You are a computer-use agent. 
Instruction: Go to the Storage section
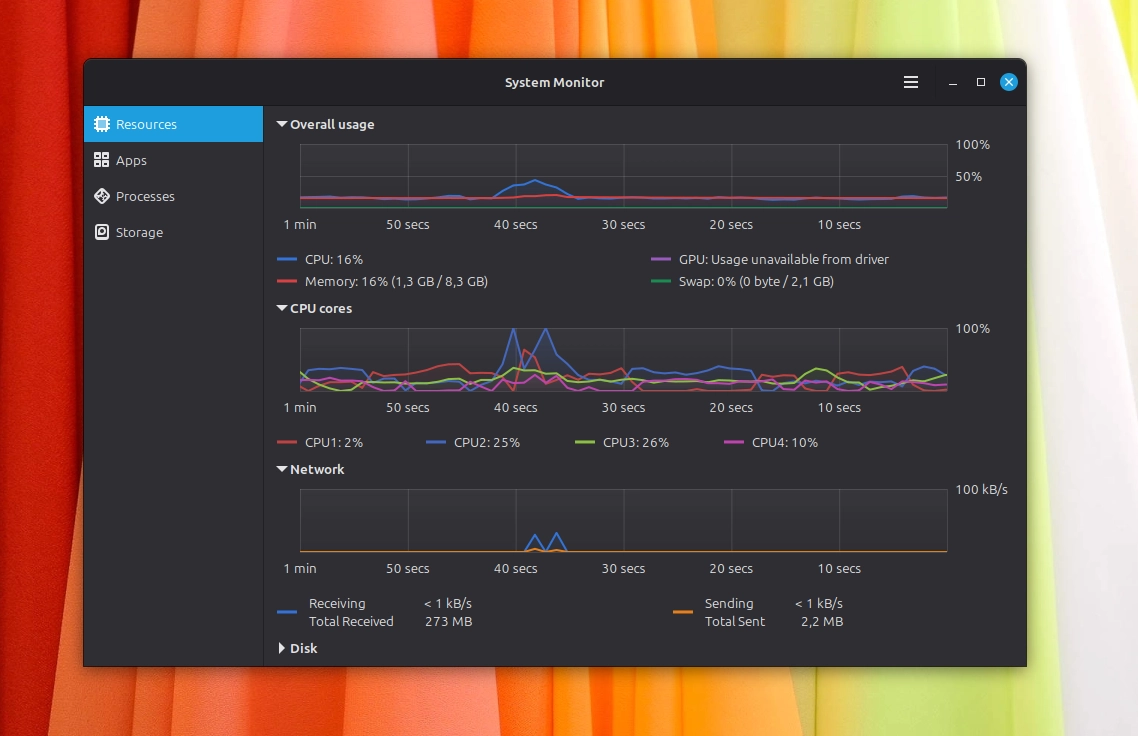pos(173,232)
